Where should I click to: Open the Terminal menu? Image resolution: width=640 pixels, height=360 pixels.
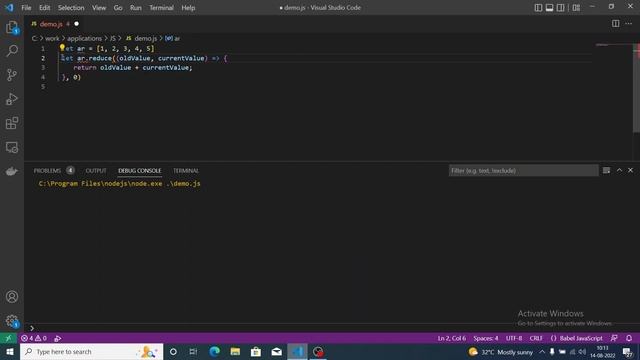tap(161, 8)
